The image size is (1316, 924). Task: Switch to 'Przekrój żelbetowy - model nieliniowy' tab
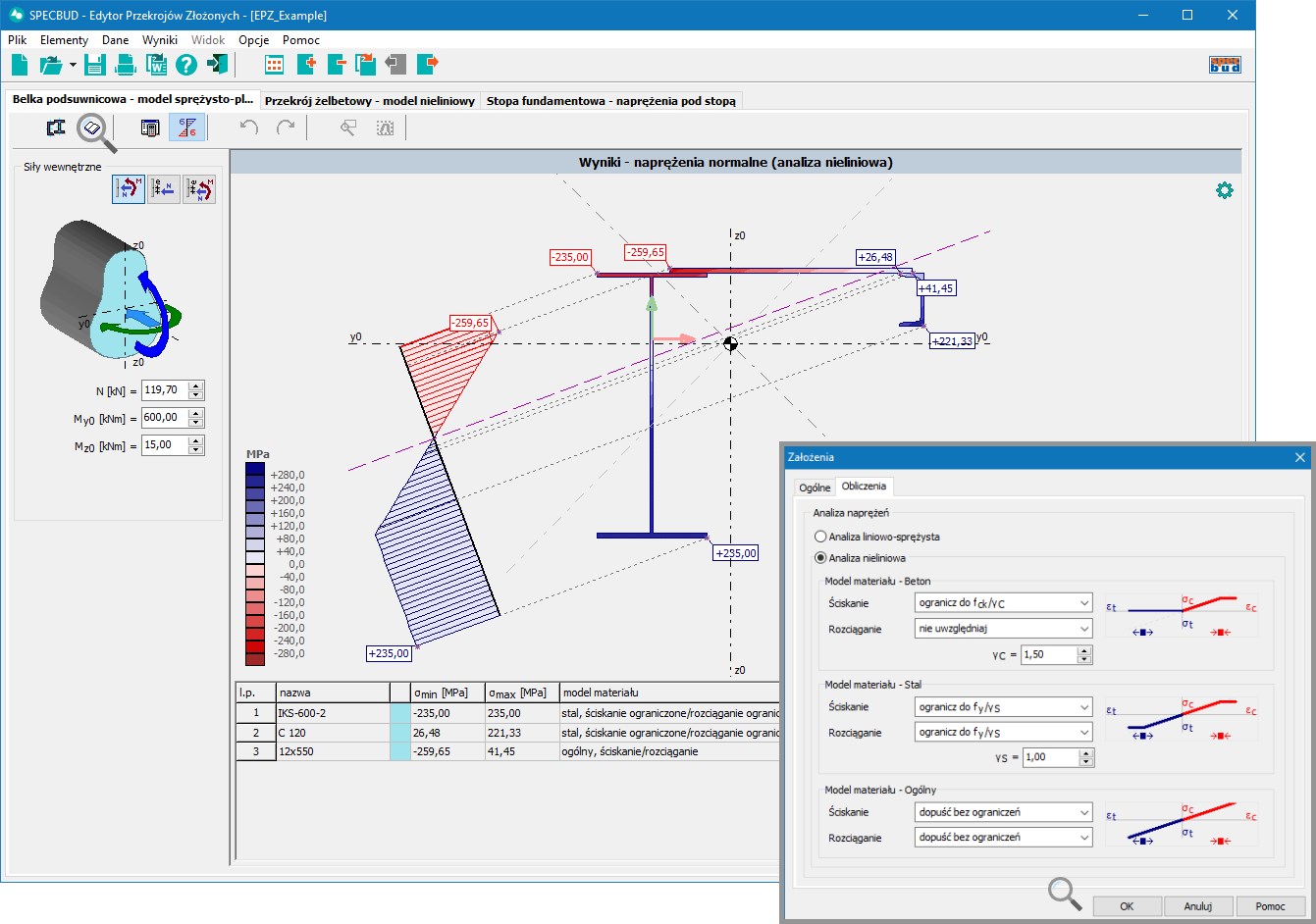click(369, 101)
